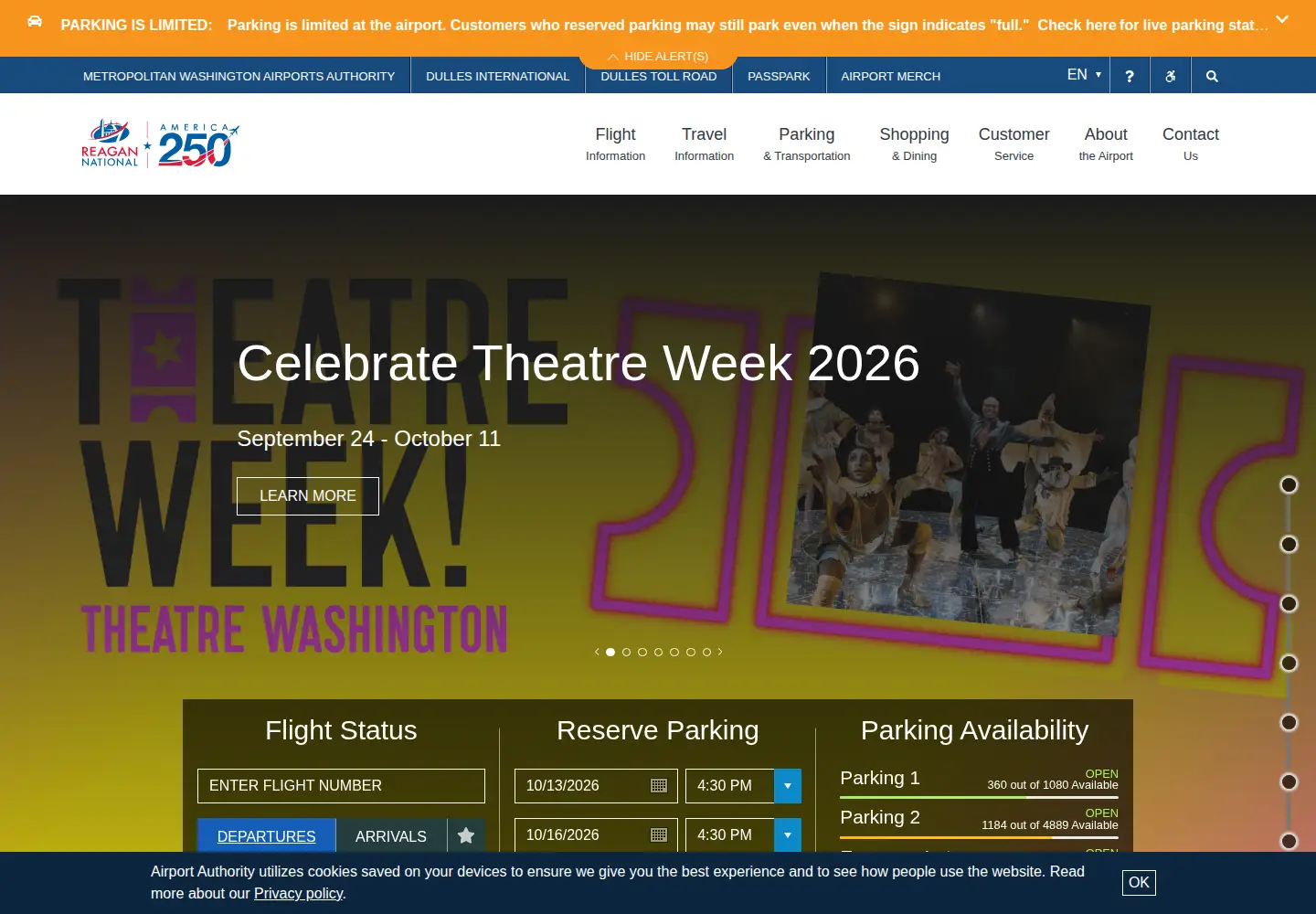Screen dimensions: 1316x914
Task: Click the Reagan National airport logo
Action: coord(110,143)
